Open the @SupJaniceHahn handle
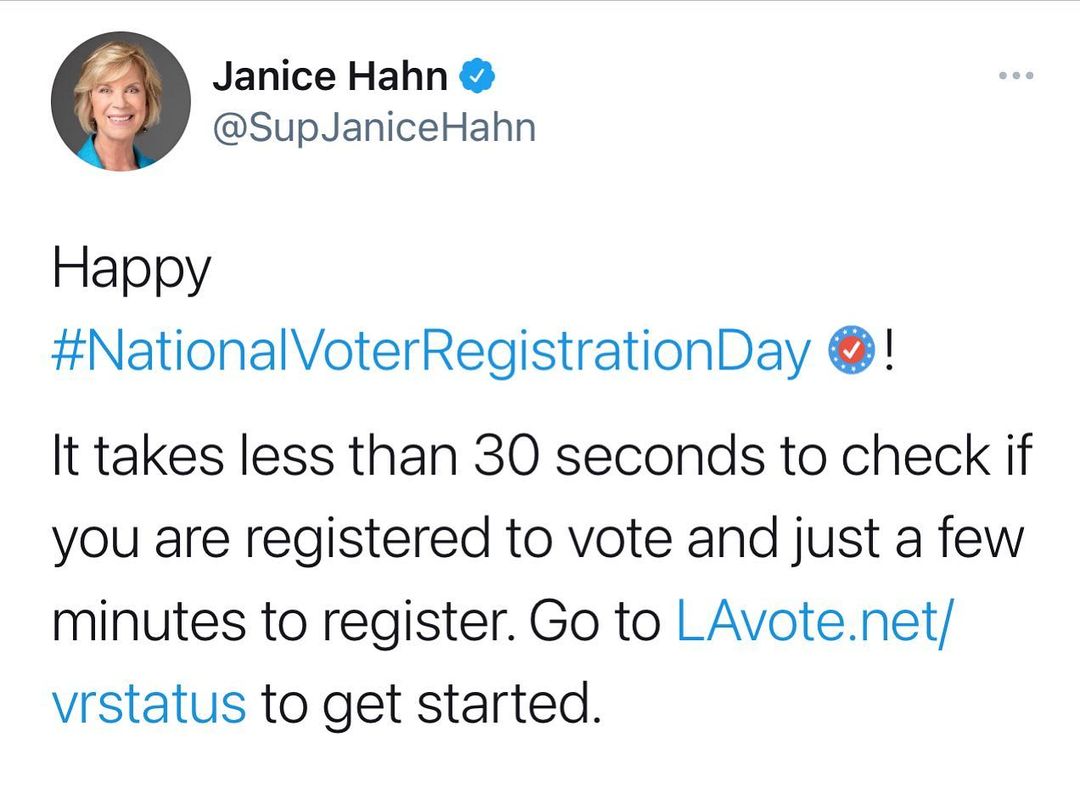 (x=374, y=127)
